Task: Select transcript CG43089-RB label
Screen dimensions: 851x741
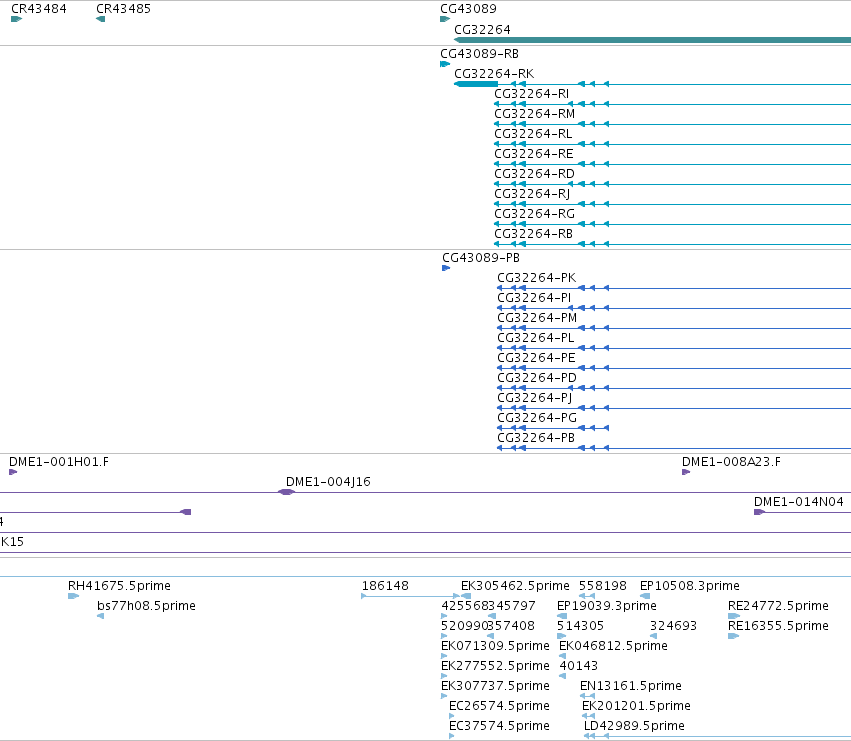Action: click(x=479, y=54)
